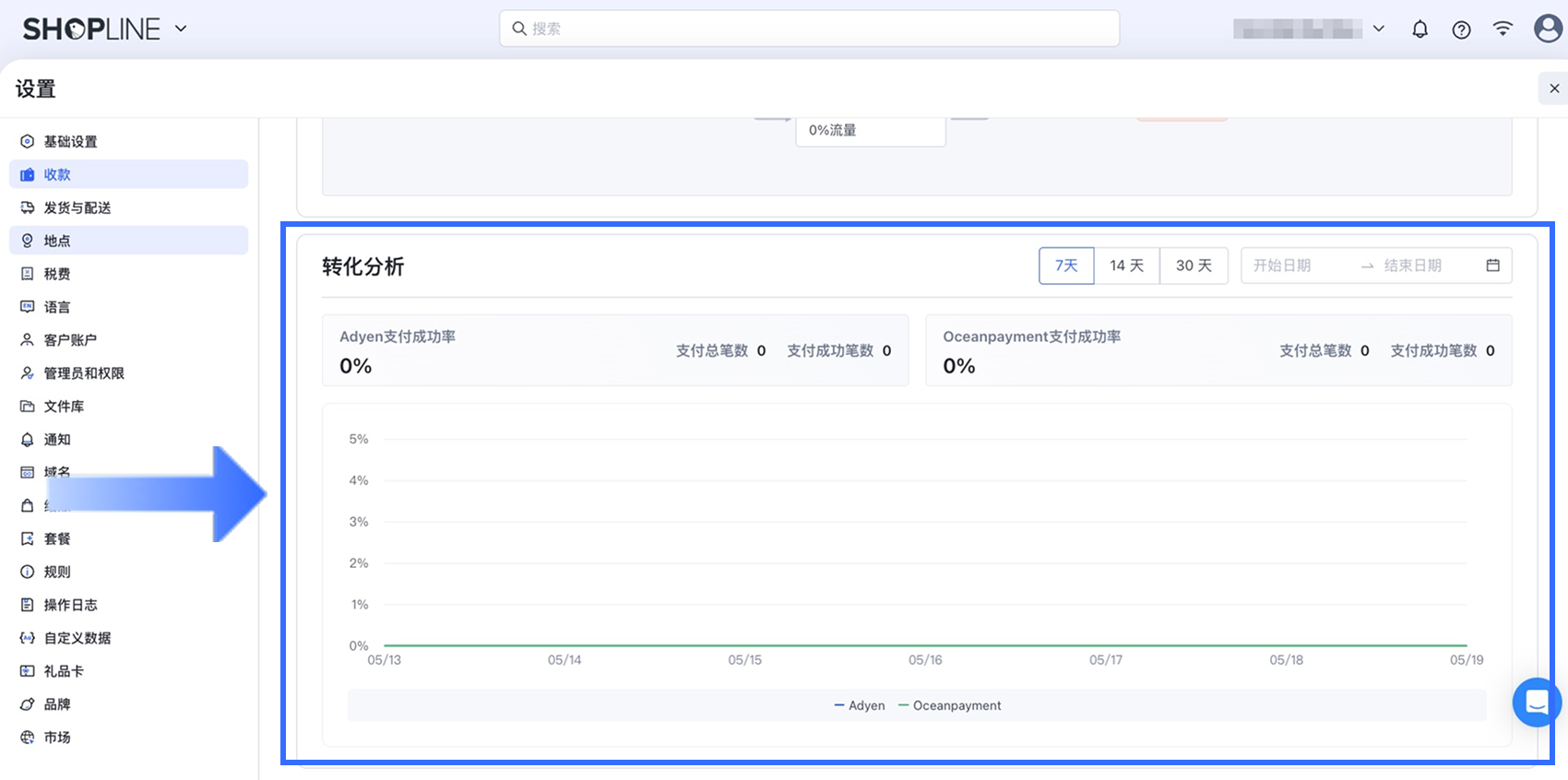This screenshot has width=1568, height=780.
Task: Toggle Oceanpayment series in chart legend
Action: (x=949, y=705)
